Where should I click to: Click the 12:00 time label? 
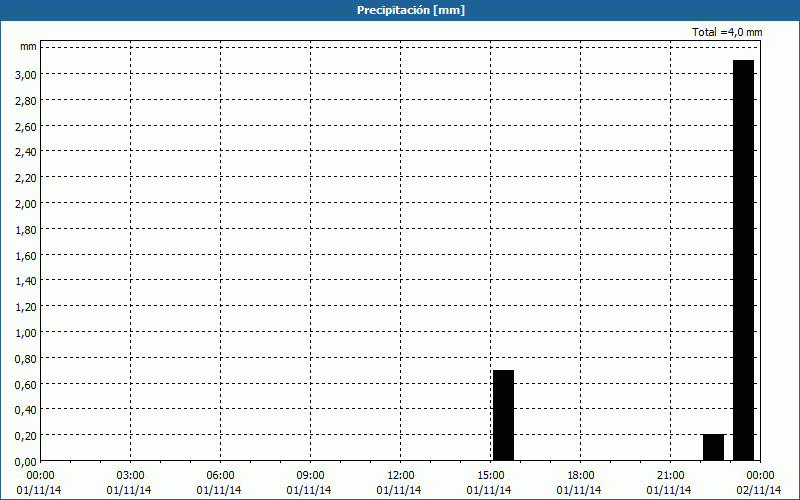point(401,476)
